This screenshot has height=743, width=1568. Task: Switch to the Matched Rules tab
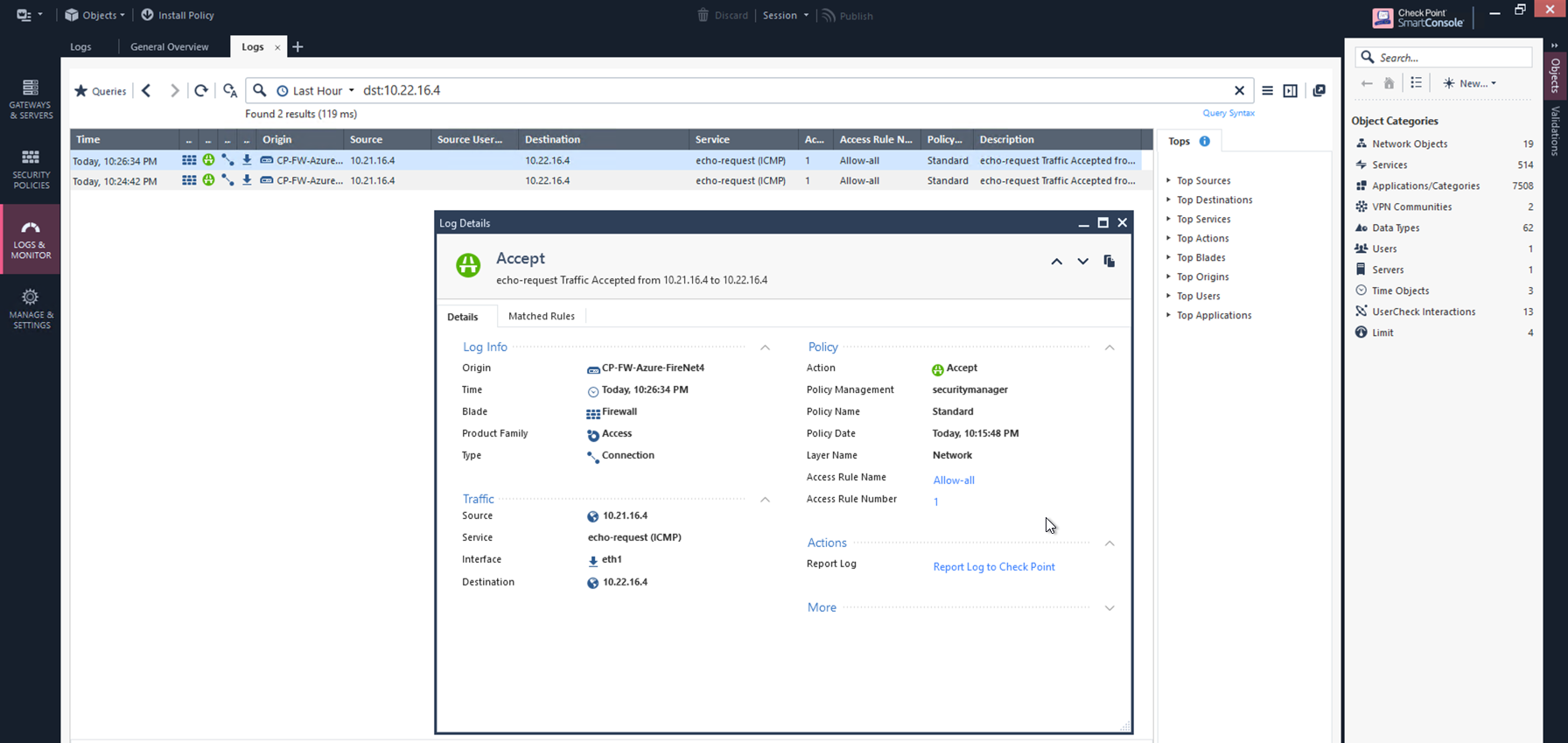tap(541, 316)
